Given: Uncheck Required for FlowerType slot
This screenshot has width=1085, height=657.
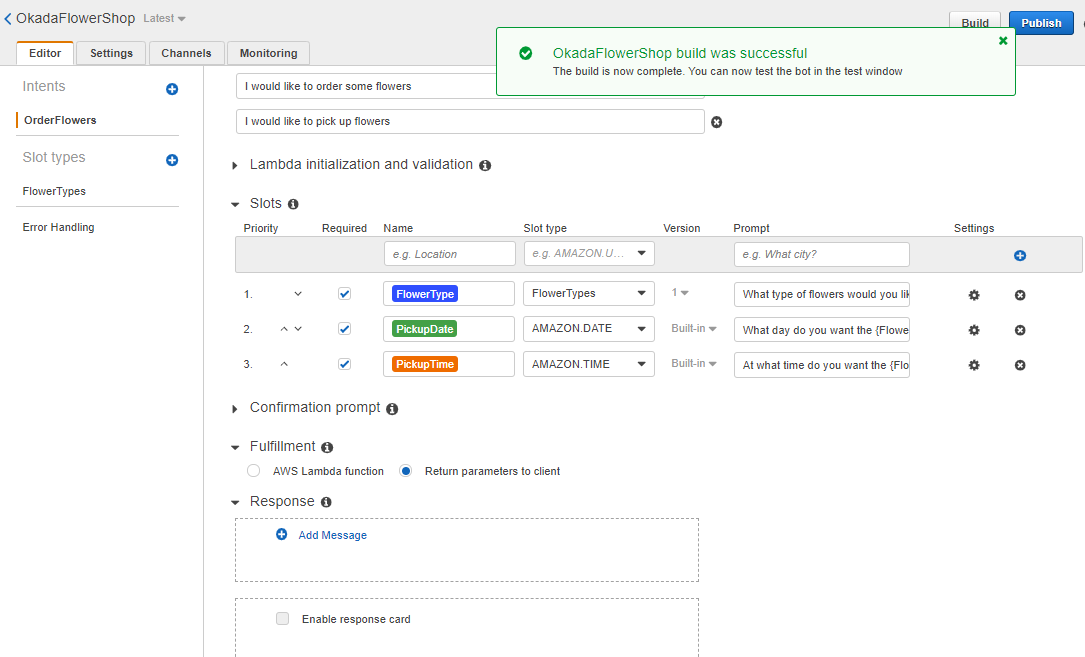Looking at the screenshot, I should (344, 294).
